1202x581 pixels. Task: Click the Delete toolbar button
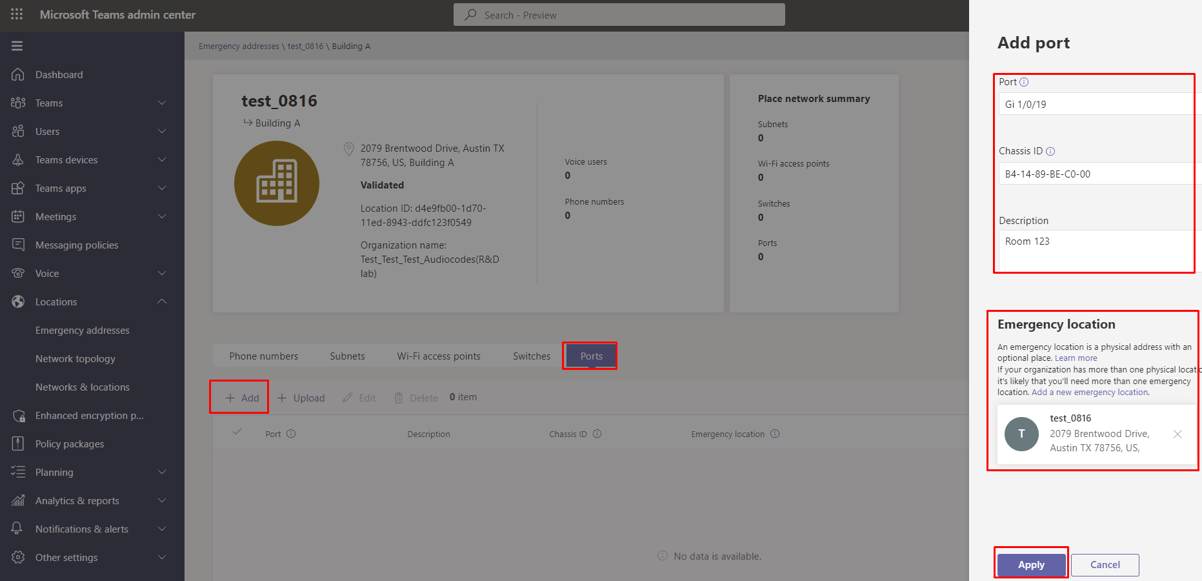coord(415,398)
